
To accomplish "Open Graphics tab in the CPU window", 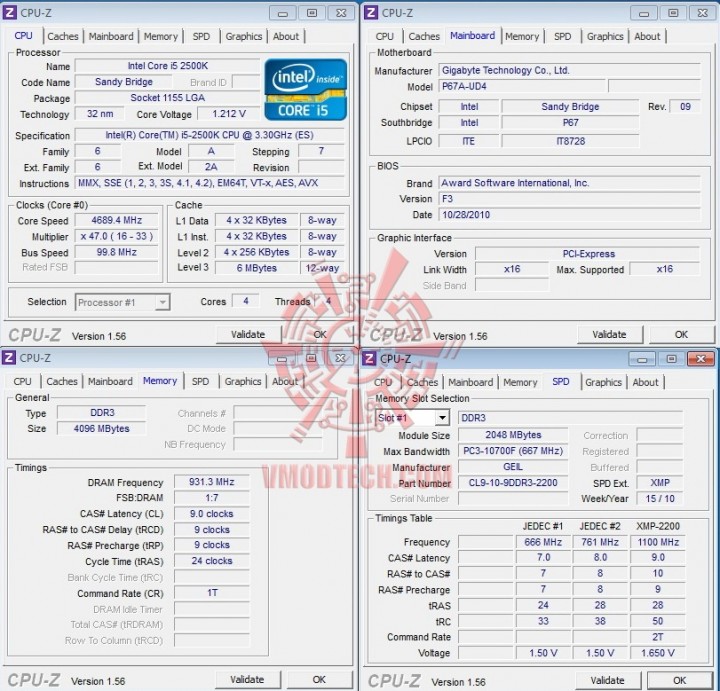I will [x=244, y=36].
